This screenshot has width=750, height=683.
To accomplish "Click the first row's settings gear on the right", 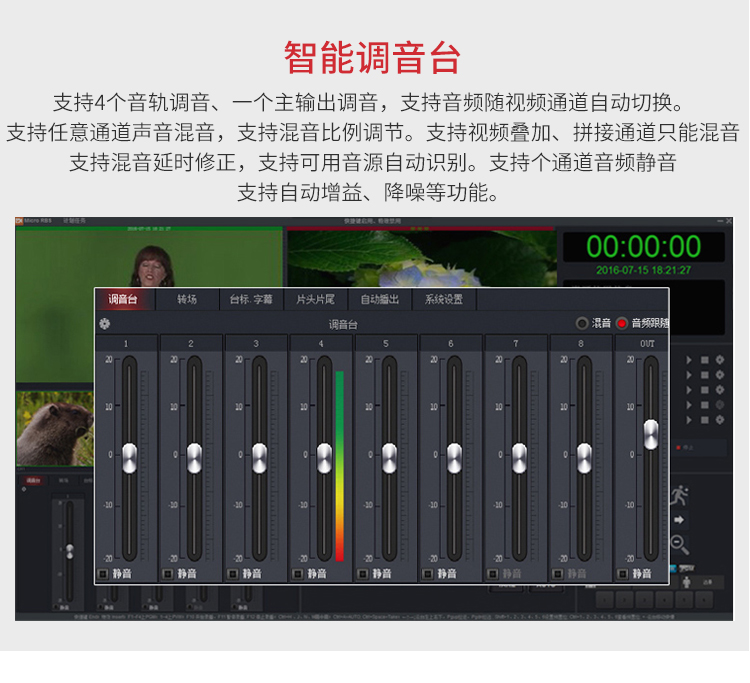I will click(719, 360).
